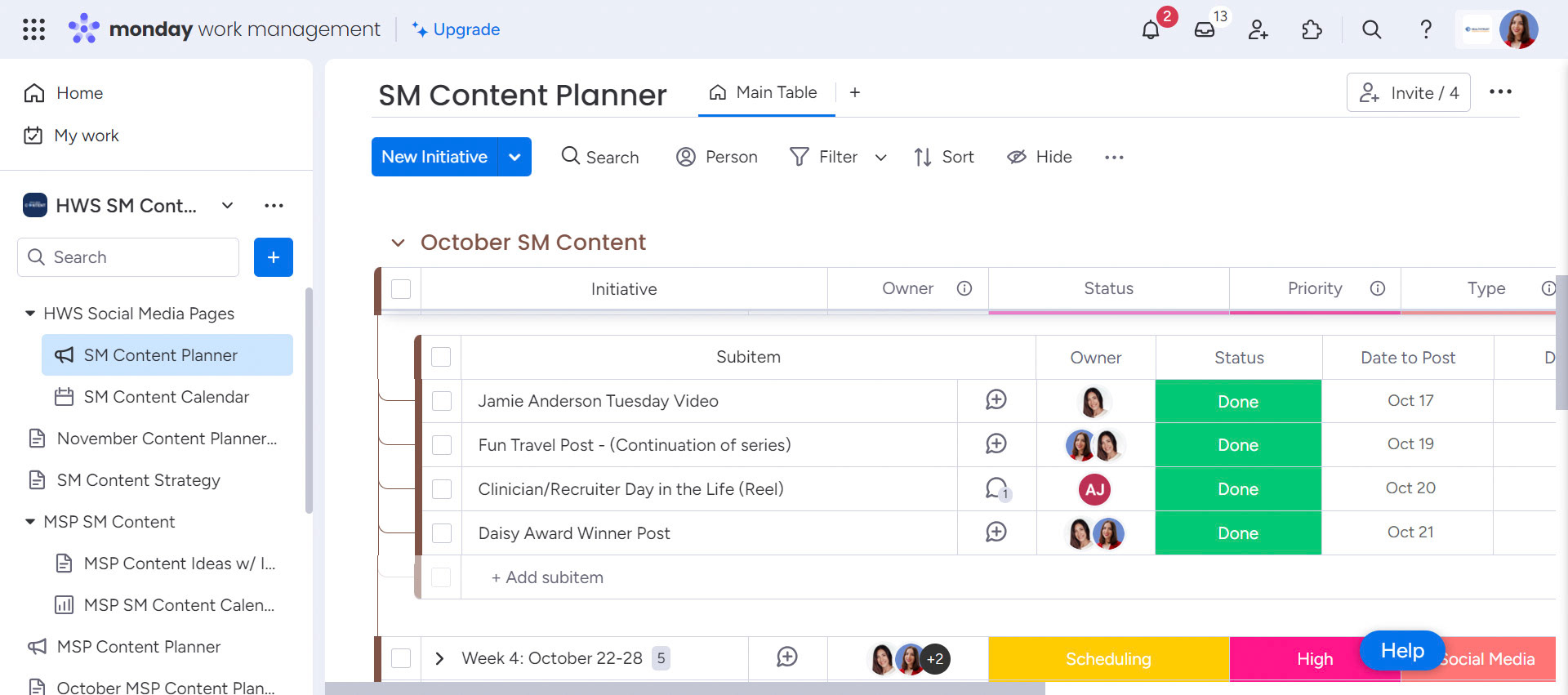This screenshot has height=695, width=1568.
Task: Click the Sort arrows button
Action: 944,157
